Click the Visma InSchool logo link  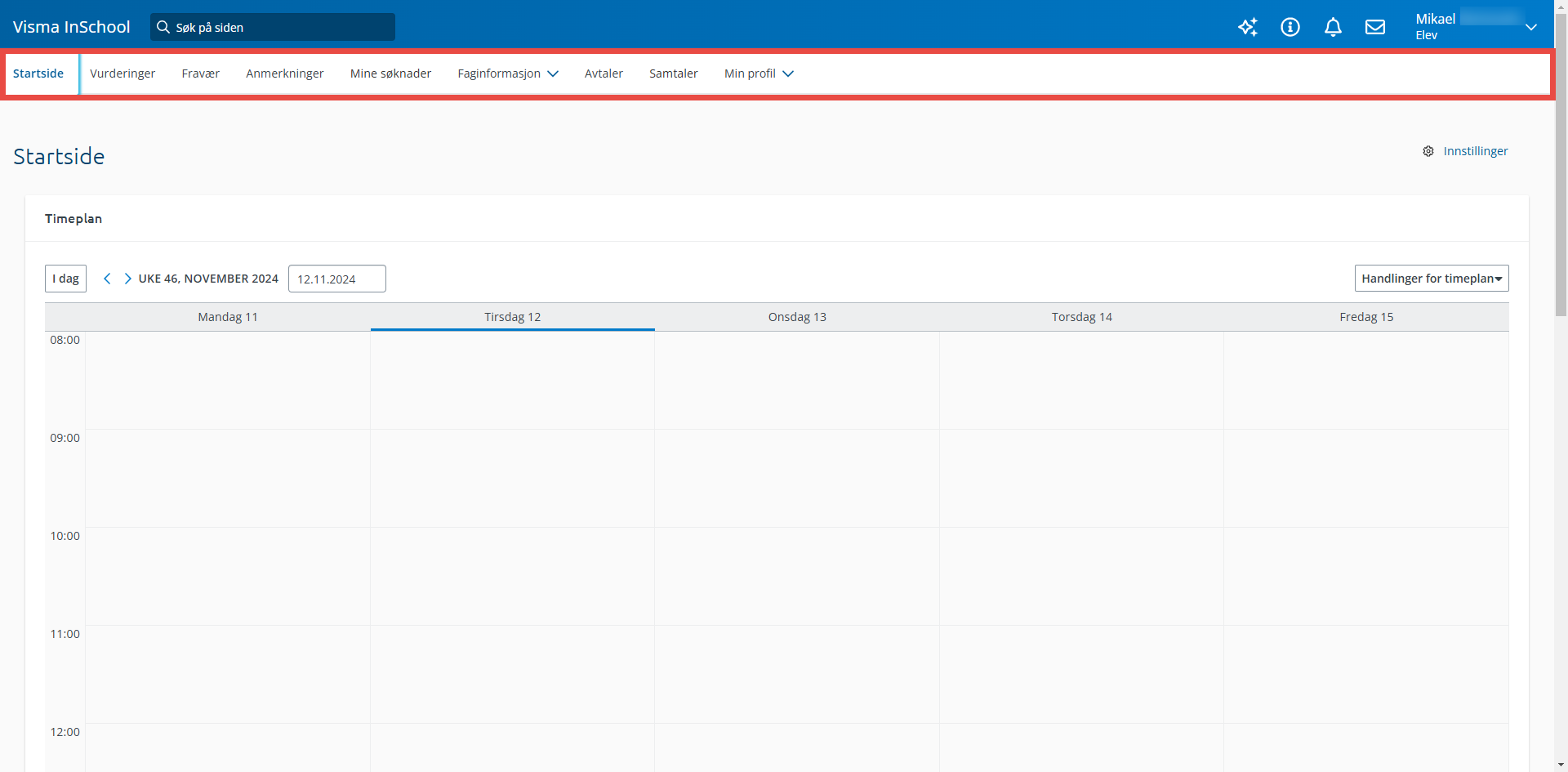point(71,27)
